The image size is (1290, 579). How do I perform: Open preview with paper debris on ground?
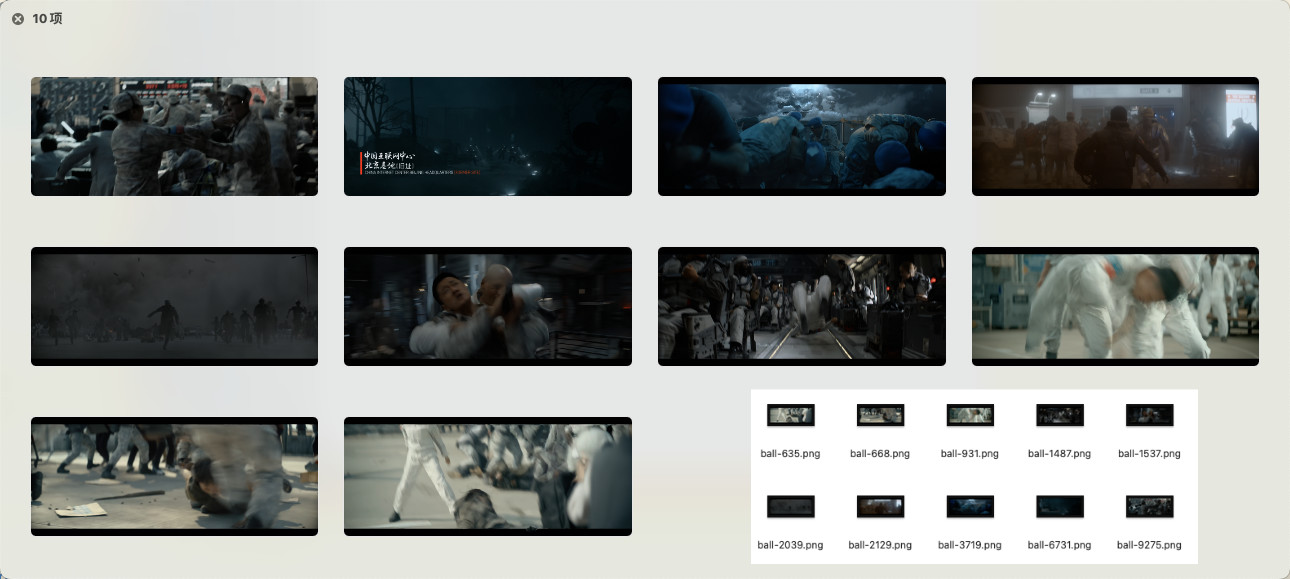174,476
